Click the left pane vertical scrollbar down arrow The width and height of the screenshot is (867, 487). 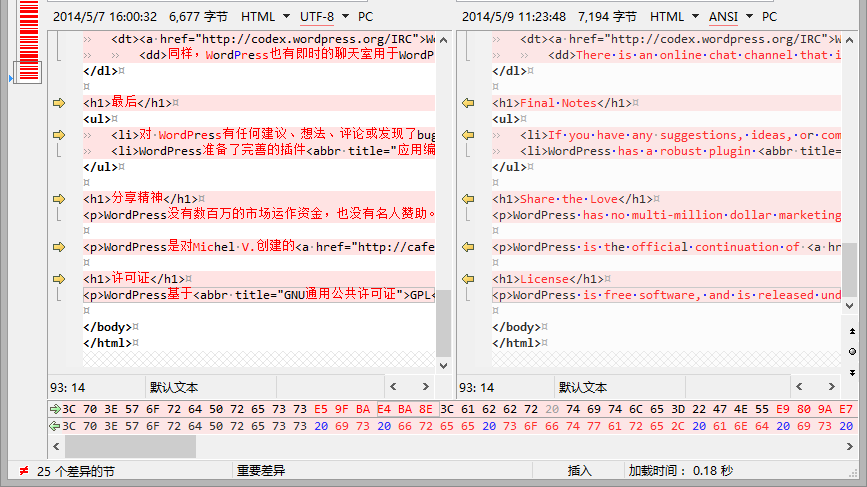[444, 366]
